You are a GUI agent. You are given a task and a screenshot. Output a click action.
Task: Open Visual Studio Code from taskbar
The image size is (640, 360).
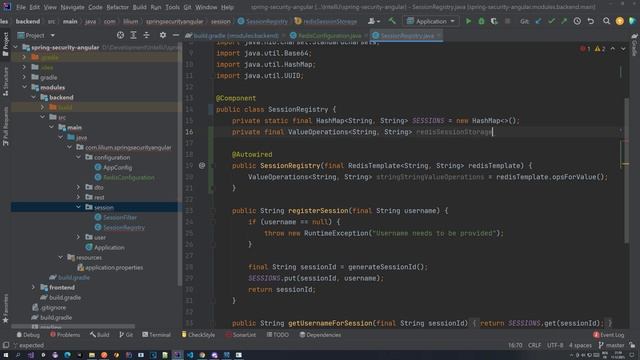[190, 355]
